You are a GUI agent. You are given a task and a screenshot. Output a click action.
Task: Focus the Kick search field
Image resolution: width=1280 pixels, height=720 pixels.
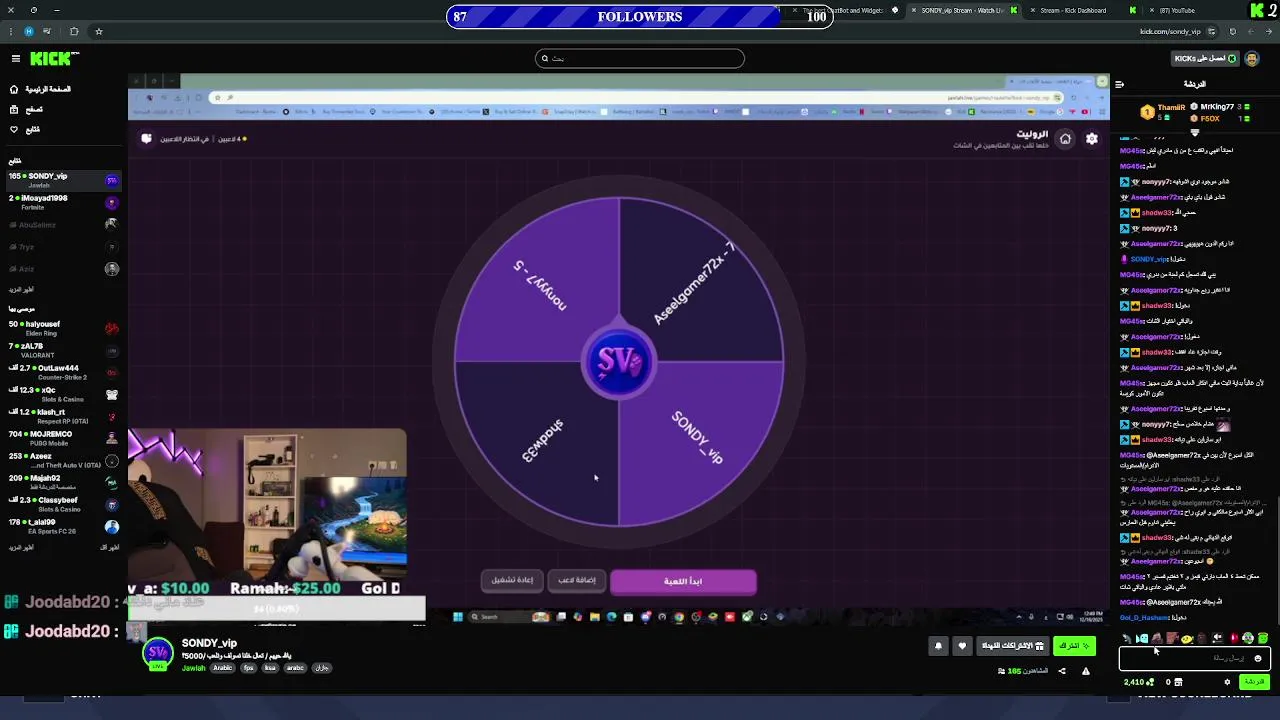[640, 59]
